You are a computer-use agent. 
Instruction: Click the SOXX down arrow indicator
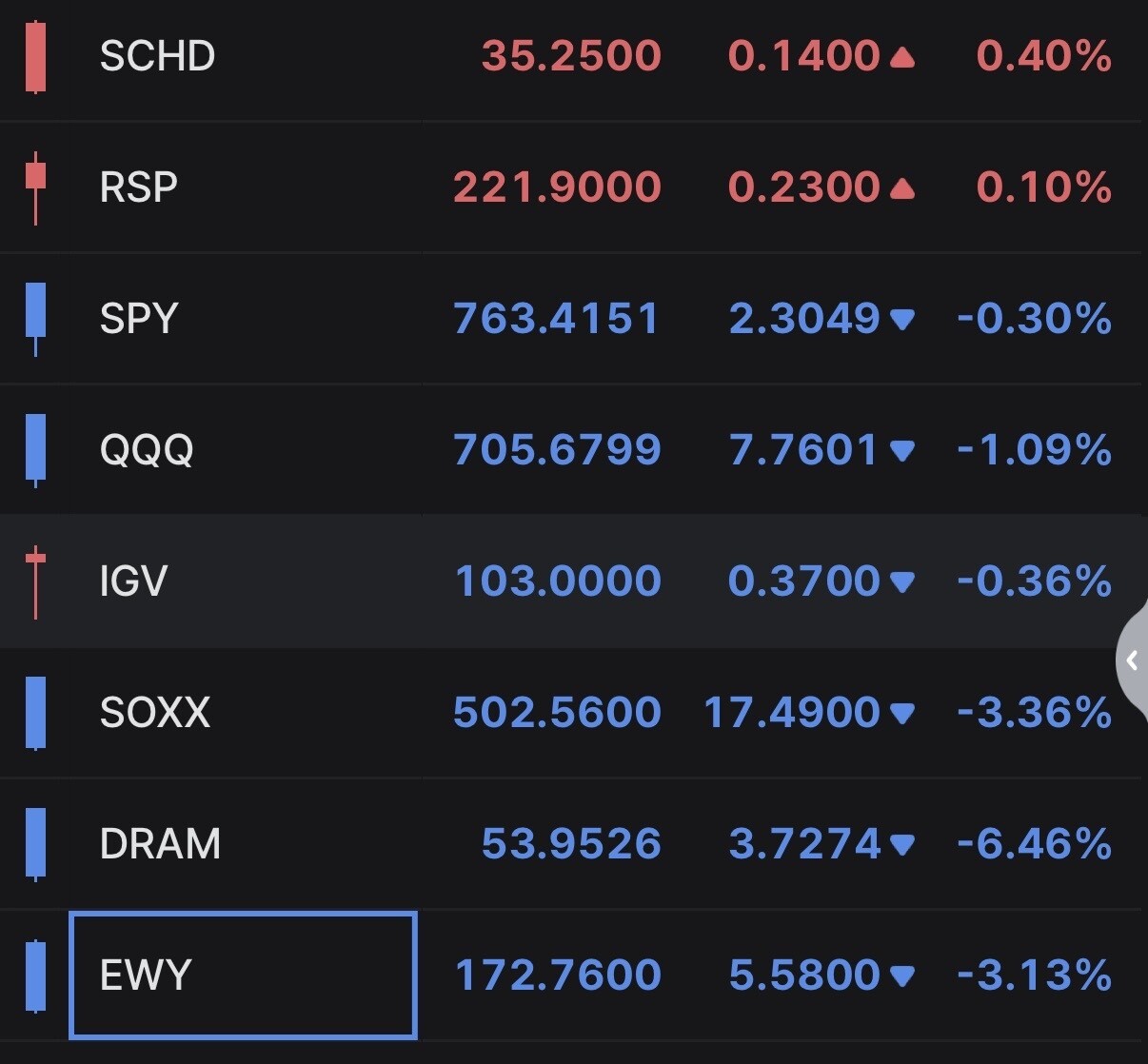[x=901, y=714]
